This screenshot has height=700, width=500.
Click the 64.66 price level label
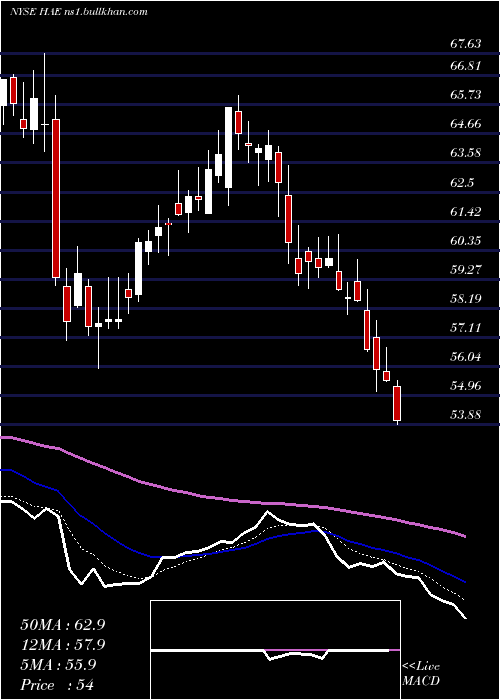pos(466,124)
